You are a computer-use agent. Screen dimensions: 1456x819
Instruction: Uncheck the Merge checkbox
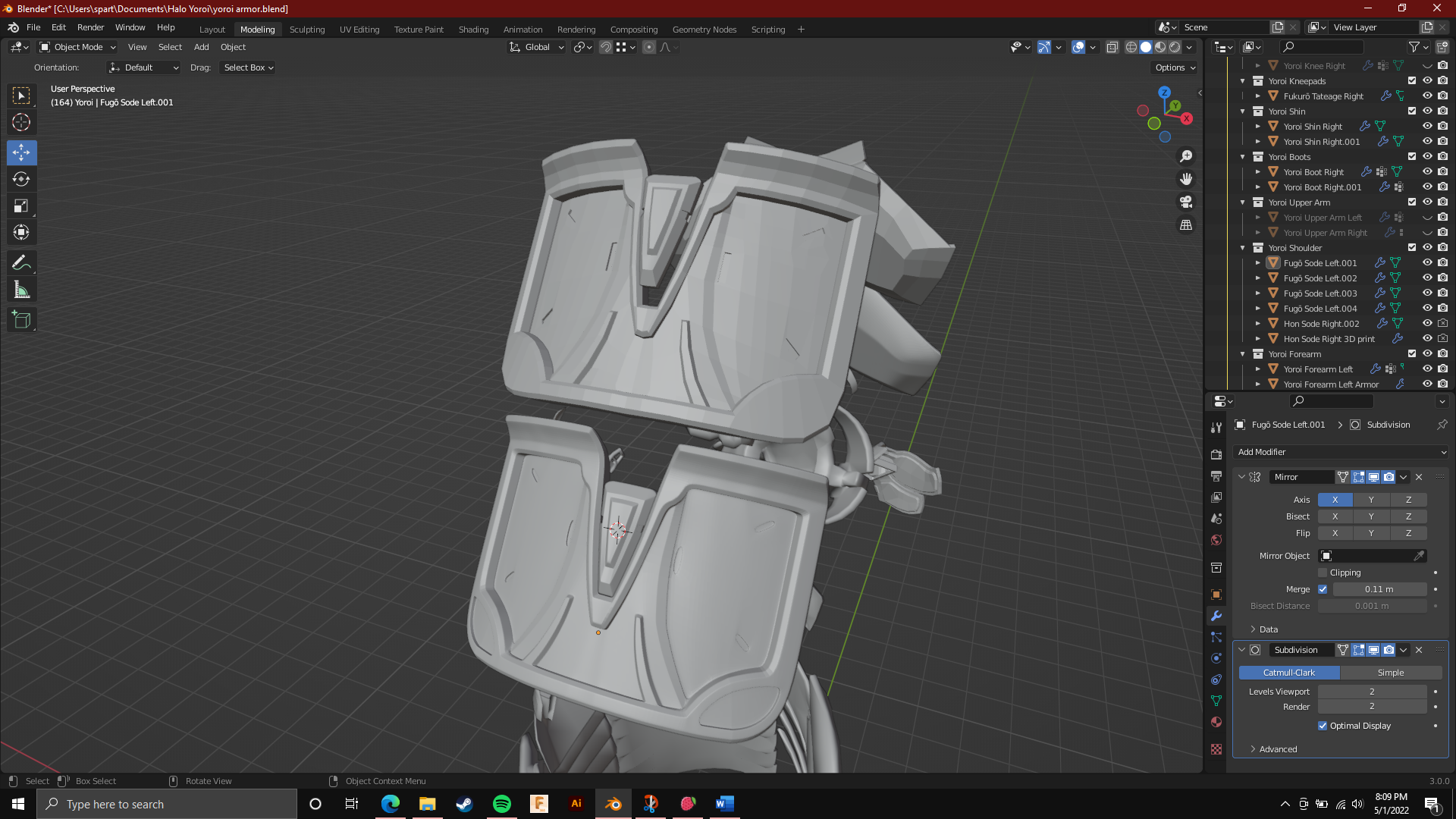tap(1323, 589)
